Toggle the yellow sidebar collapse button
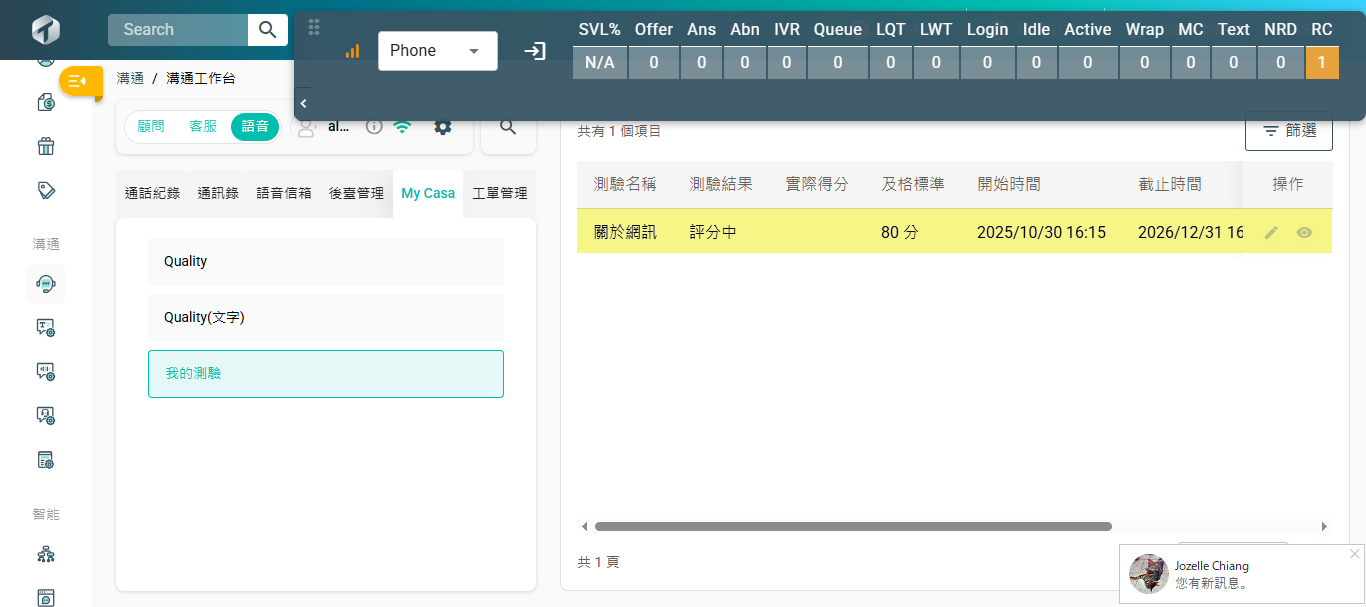Screen dimensions: 1366x607 tap(80, 81)
